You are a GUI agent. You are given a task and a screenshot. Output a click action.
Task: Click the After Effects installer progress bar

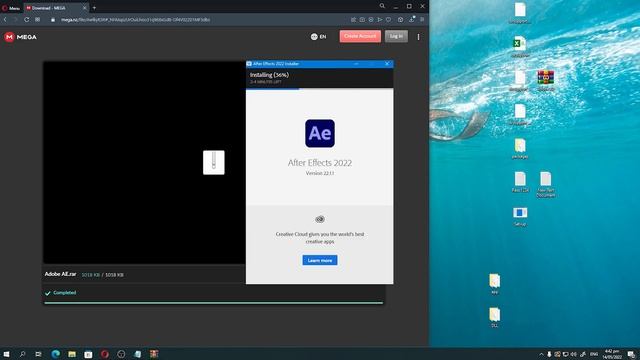coord(320,88)
